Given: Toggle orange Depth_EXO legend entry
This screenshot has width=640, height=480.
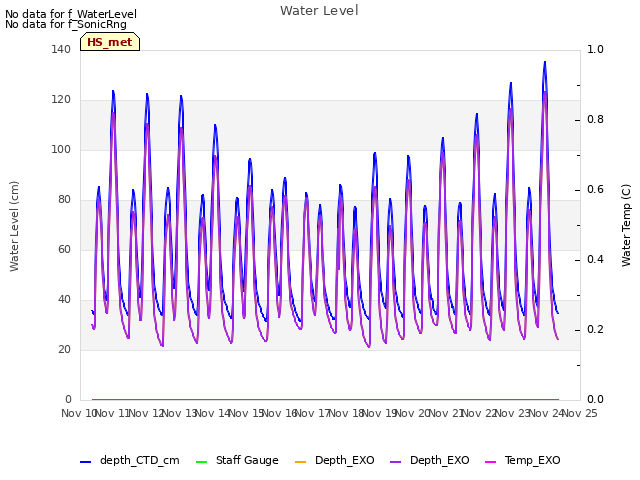Looking at the screenshot, I should (334, 460).
